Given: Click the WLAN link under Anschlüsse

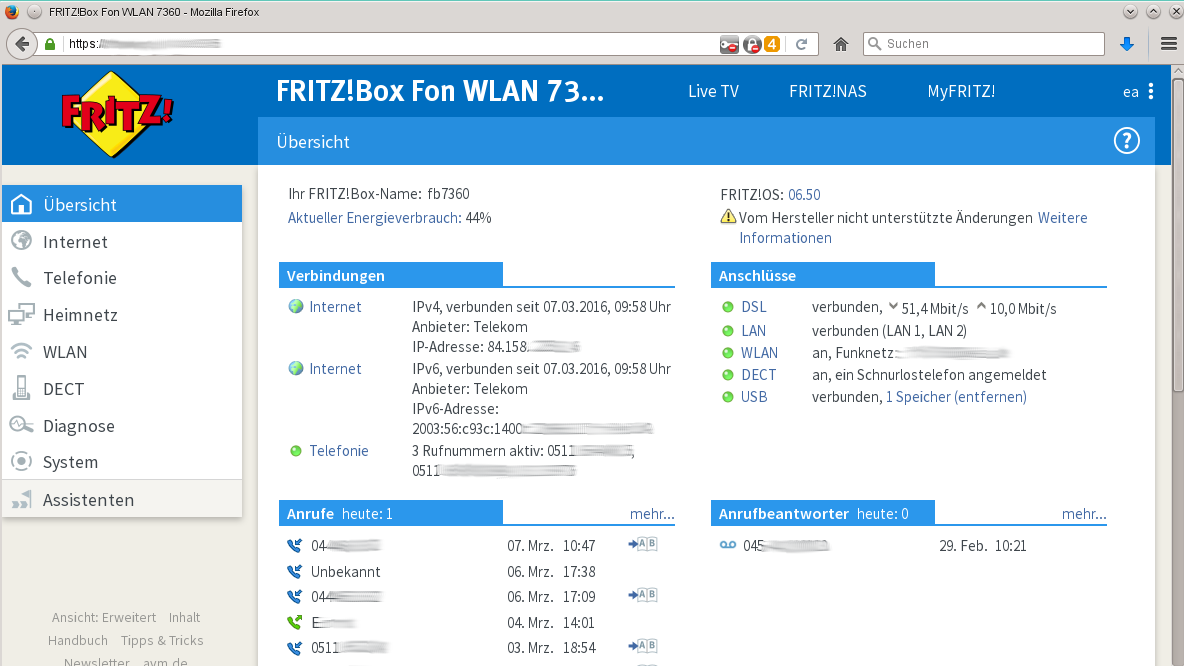Looking at the screenshot, I should point(759,353).
